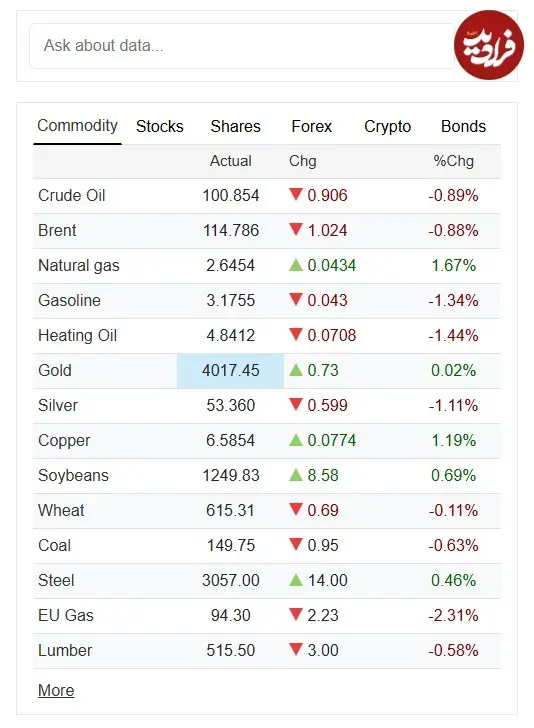Click the red down arrow beside Crude Oil
The width and height of the screenshot is (534, 728).
click(295, 194)
